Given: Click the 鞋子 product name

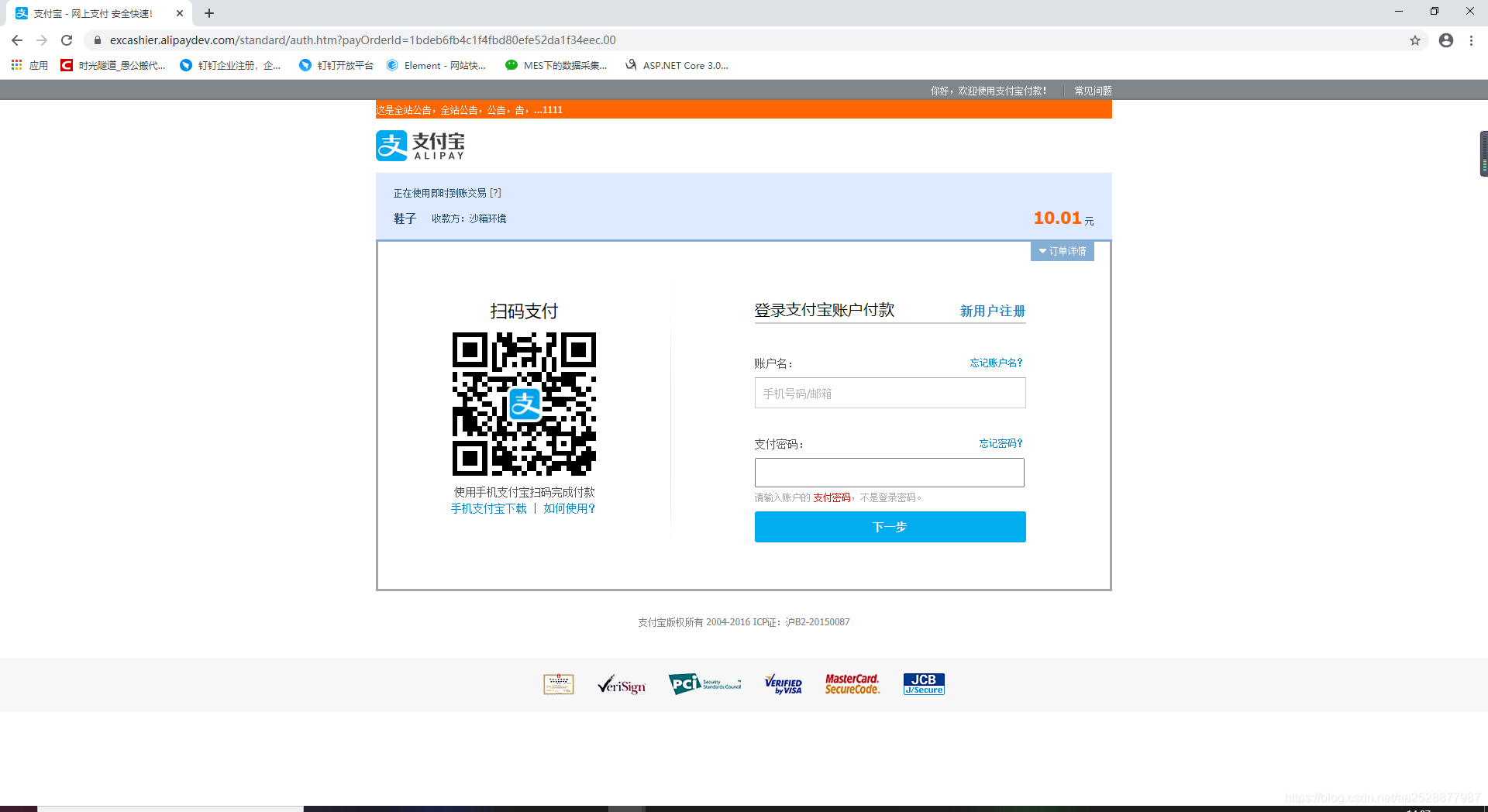Looking at the screenshot, I should pyautogui.click(x=405, y=218).
